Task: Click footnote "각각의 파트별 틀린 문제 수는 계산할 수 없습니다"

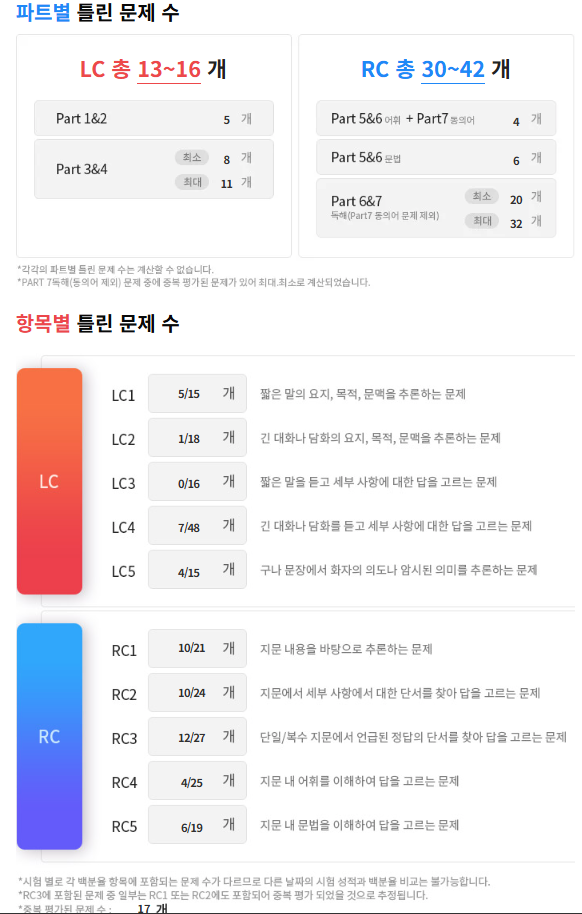Action: (115, 270)
